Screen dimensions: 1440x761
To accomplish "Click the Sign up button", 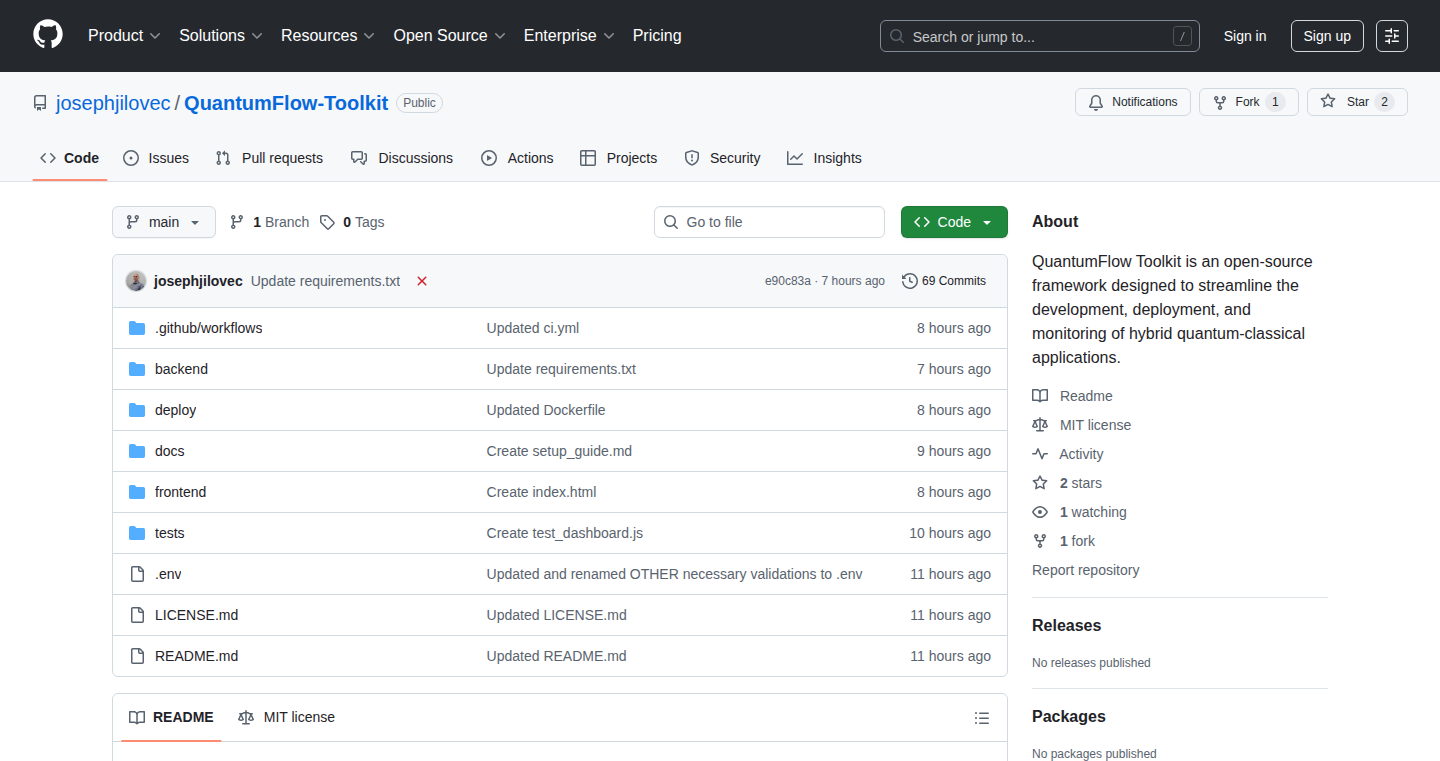I will 1327,36.
